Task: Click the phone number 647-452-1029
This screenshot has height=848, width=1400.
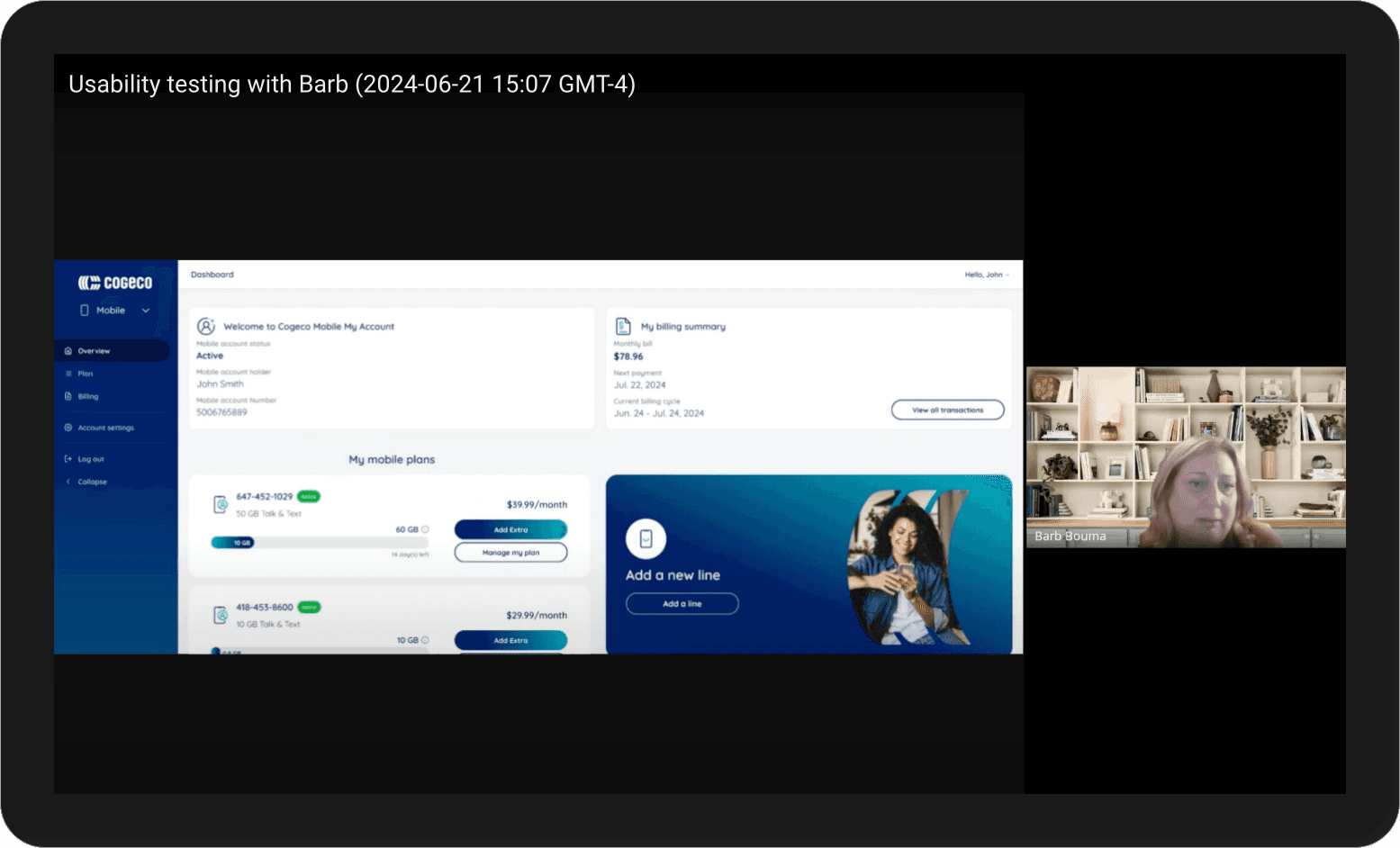Action: click(x=265, y=497)
